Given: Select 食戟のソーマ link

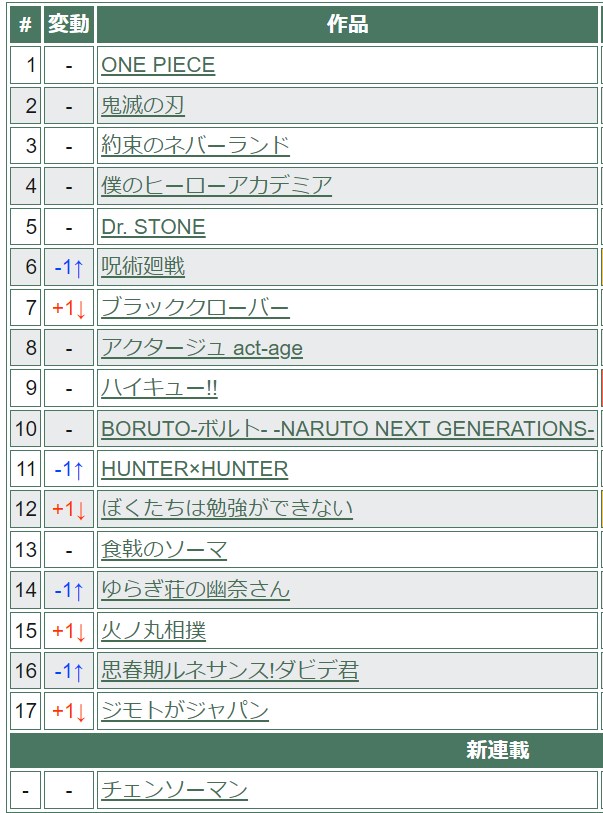Looking at the screenshot, I should (164, 549).
